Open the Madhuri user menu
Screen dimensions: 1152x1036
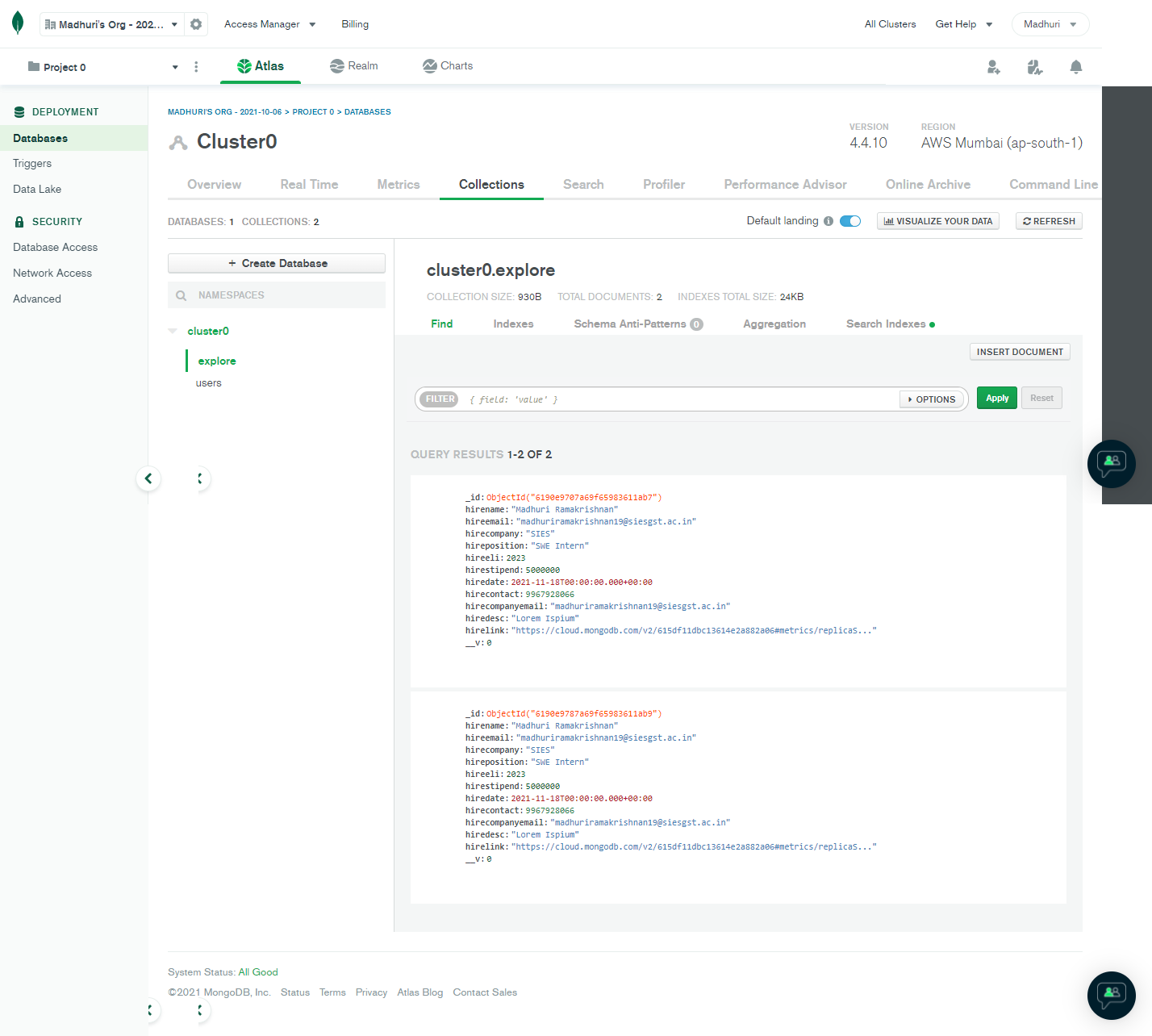pos(1050,24)
